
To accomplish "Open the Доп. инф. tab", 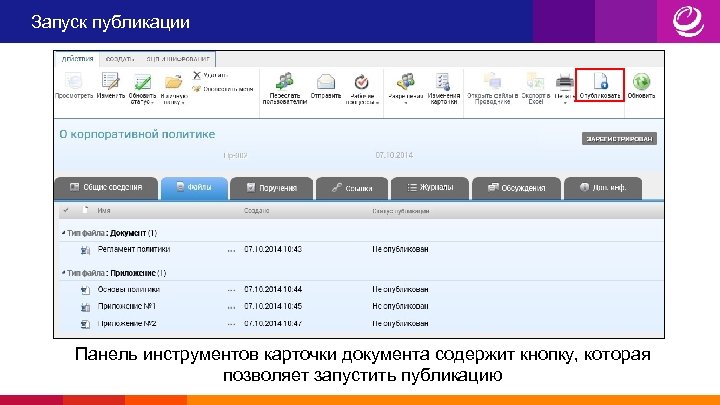I will tap(603, 187).
